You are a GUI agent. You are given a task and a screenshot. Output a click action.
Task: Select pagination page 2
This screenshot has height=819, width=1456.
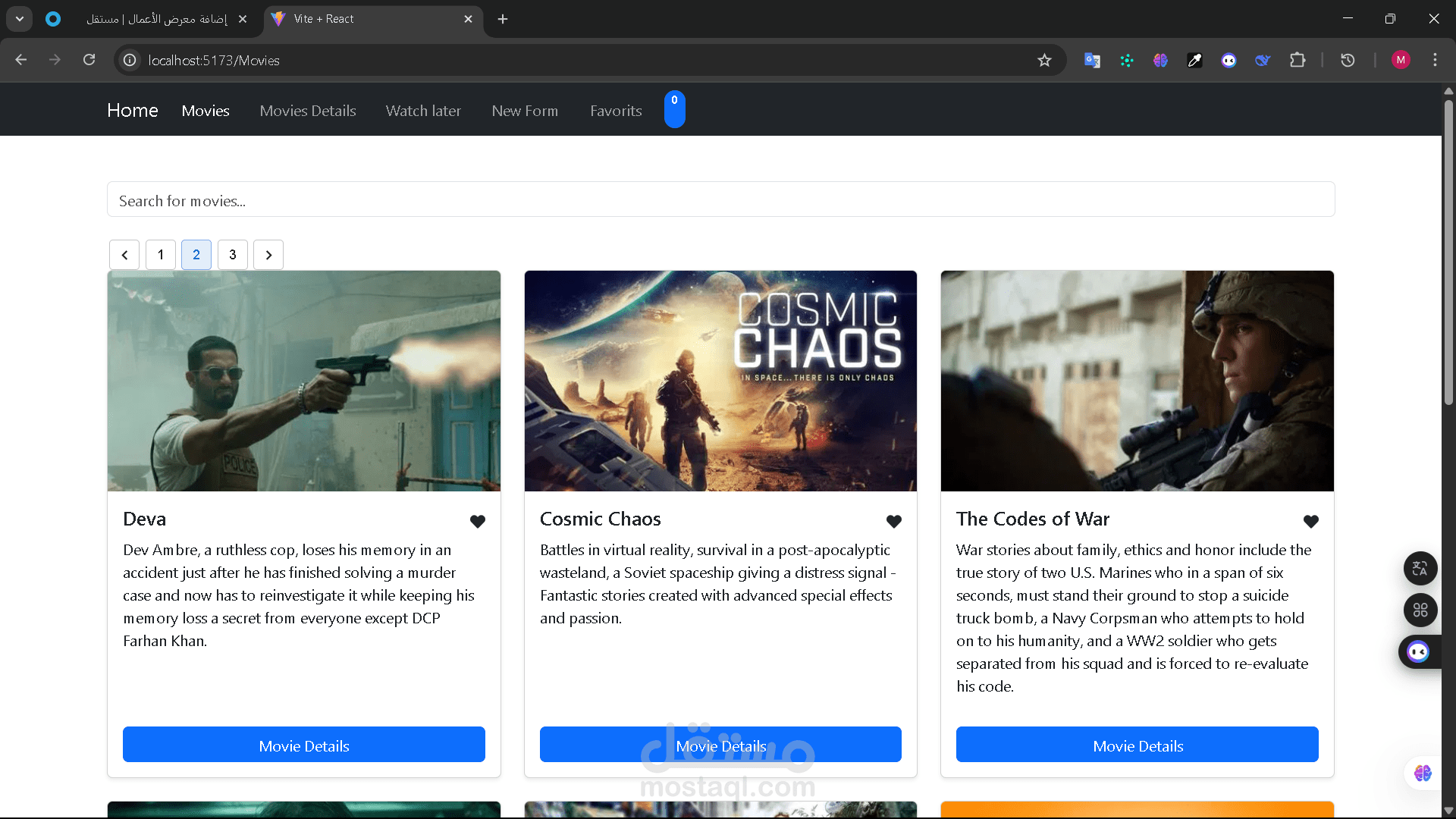pos(196,255)
